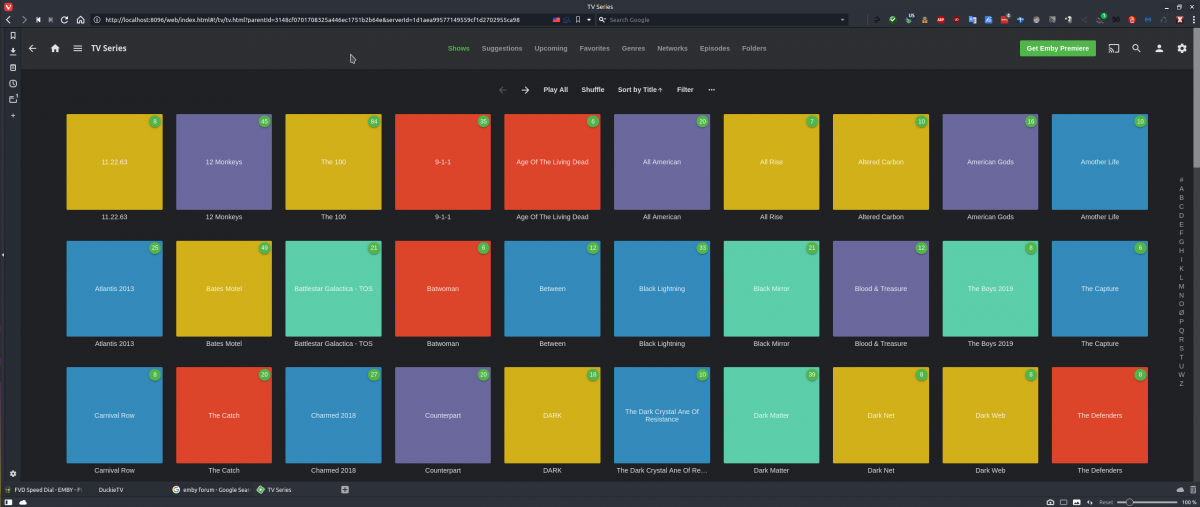The image size is (1200, 507).
Task: Expand the Sort by Title menu
Action: click(640, 90)
